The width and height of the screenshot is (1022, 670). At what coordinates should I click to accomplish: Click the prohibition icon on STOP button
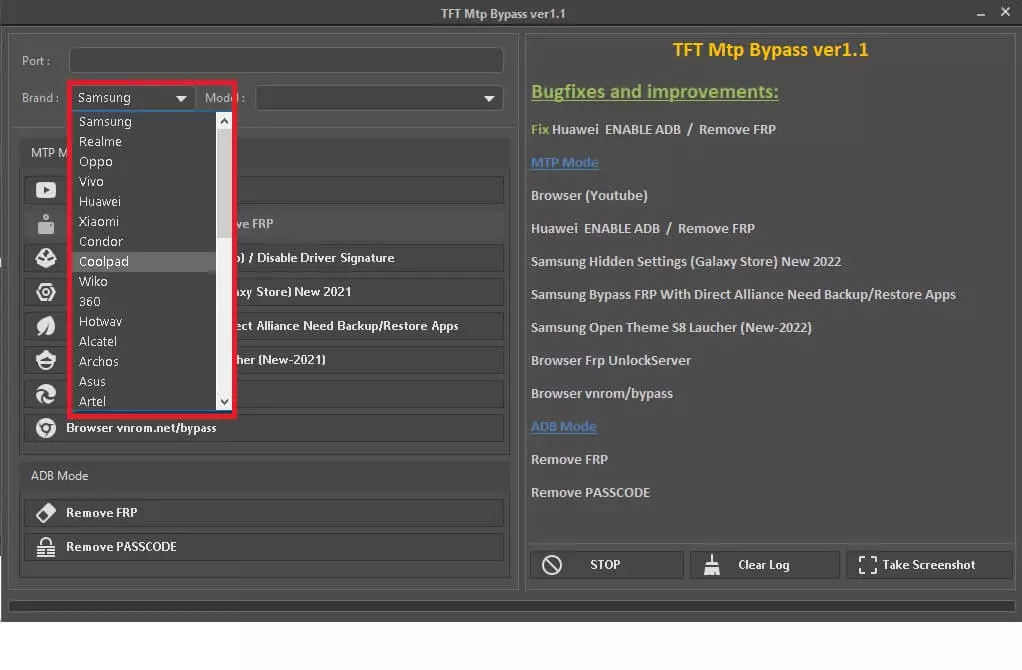[x=552, y=565]
